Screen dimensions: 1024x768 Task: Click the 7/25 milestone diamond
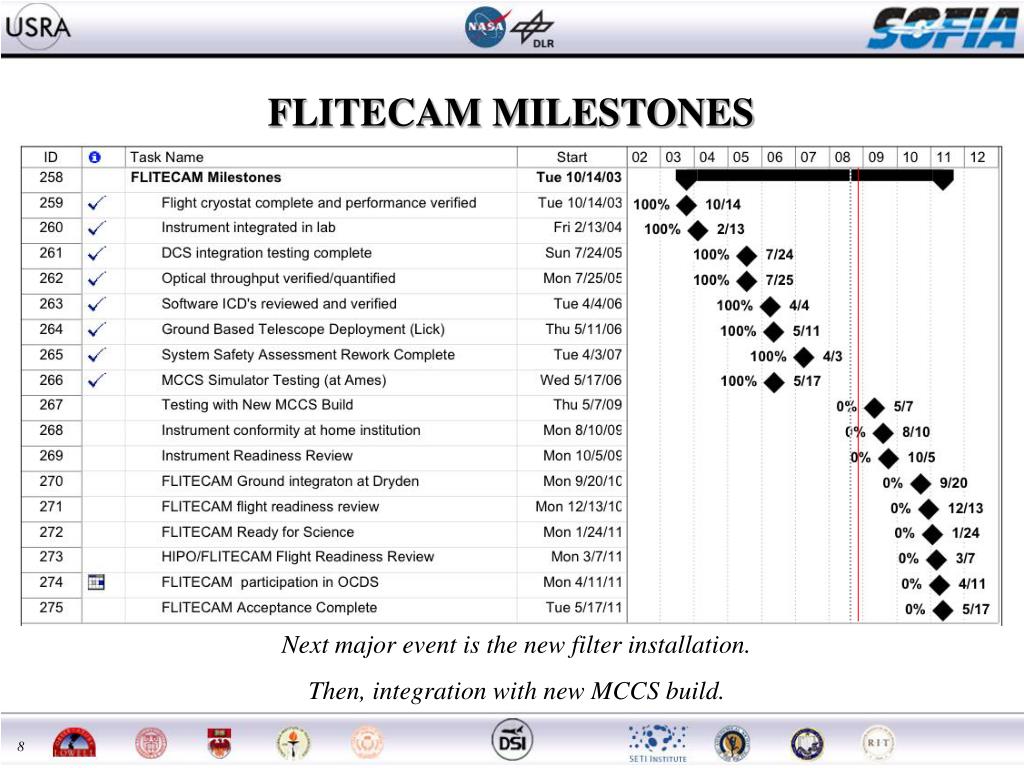pyautogui.click(x=746, y=281)
